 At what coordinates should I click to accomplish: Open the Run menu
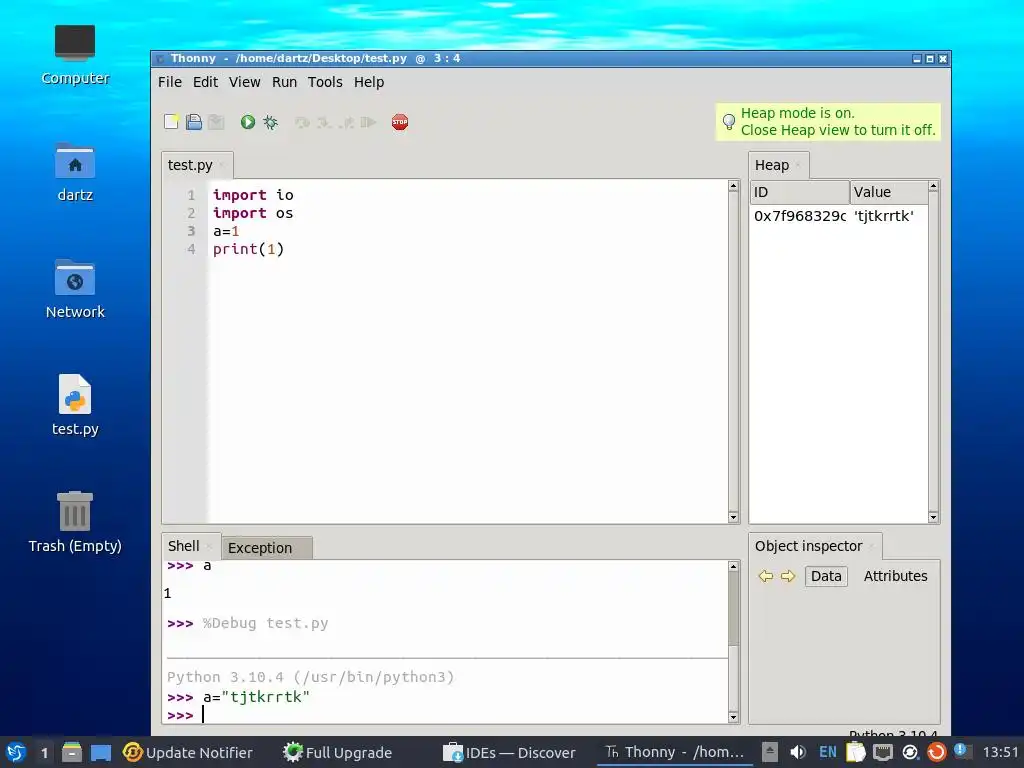pos(284,82)
